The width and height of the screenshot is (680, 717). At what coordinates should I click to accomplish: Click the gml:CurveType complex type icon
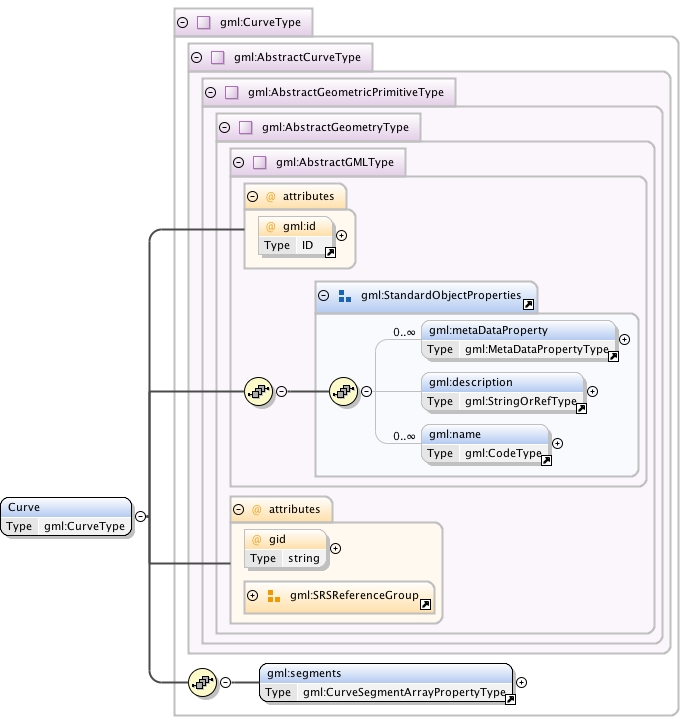[x=203, y=22]
